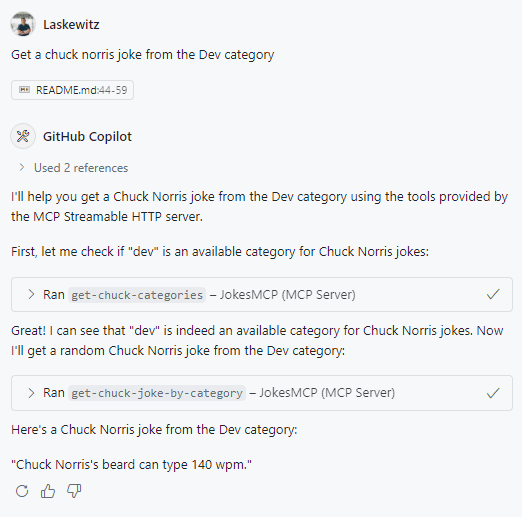Click the user prompt message text
Screen dimensions: 522x517
point(143,55)
